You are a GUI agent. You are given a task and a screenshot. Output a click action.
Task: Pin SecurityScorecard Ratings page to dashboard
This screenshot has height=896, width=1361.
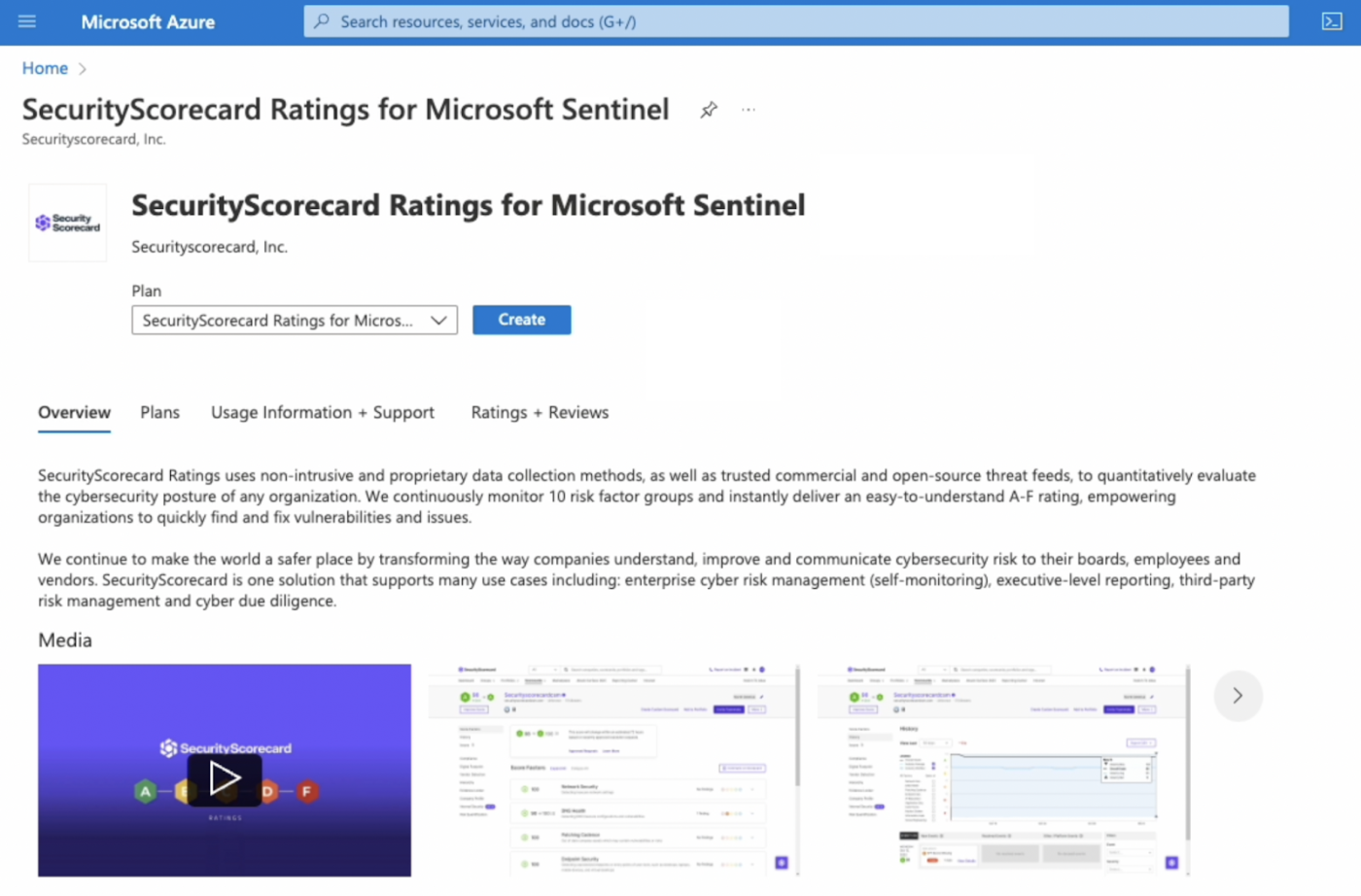point(709,110)
